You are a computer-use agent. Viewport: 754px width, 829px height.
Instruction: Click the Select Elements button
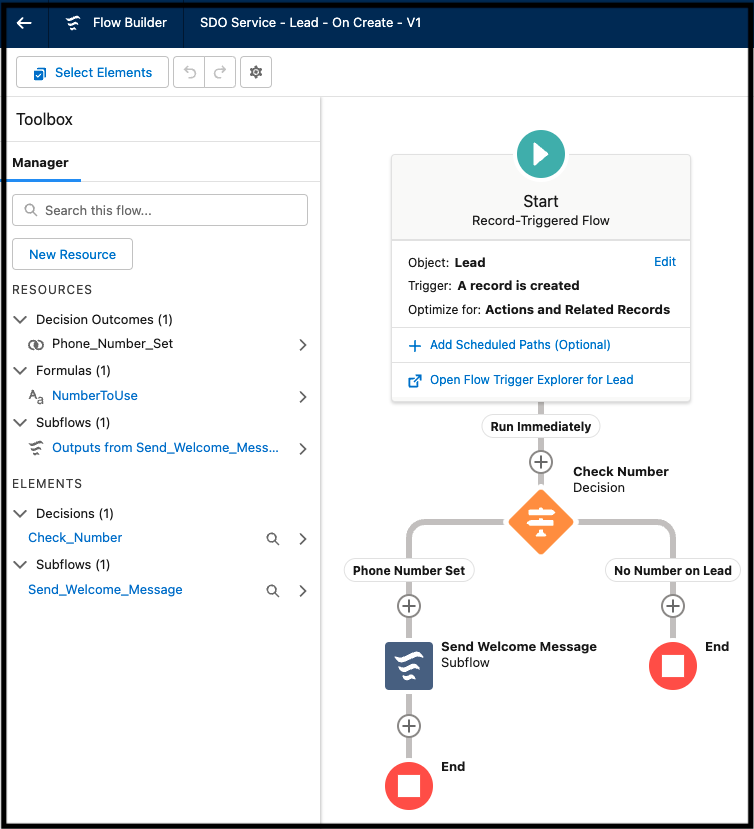click(92, 72)
